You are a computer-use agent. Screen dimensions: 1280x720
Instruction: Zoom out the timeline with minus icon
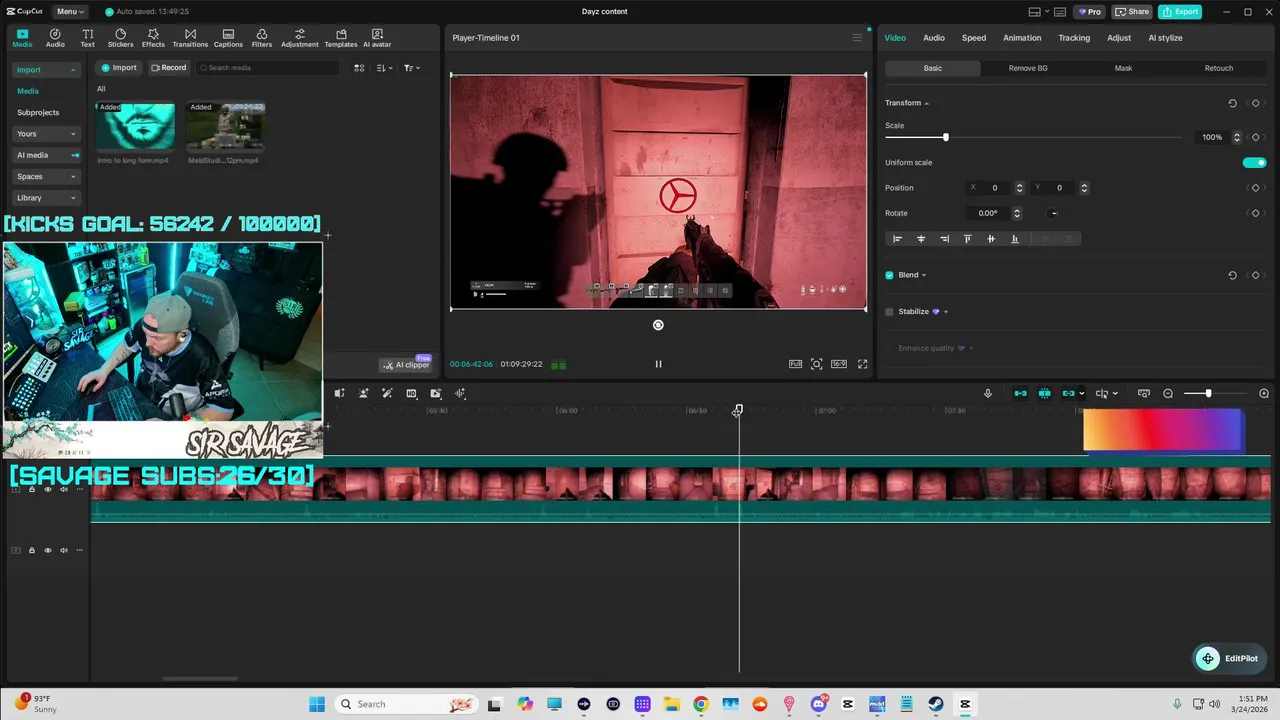1168,394
